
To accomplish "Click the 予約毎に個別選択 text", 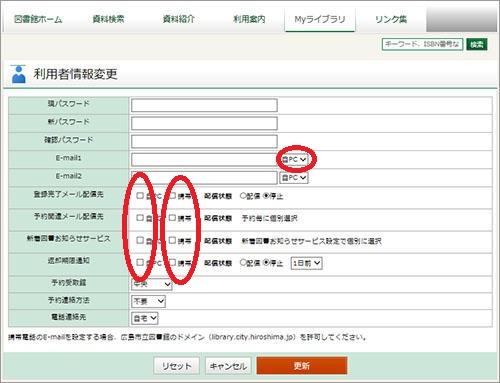I will pyautogui.click(x=269, y=219).
